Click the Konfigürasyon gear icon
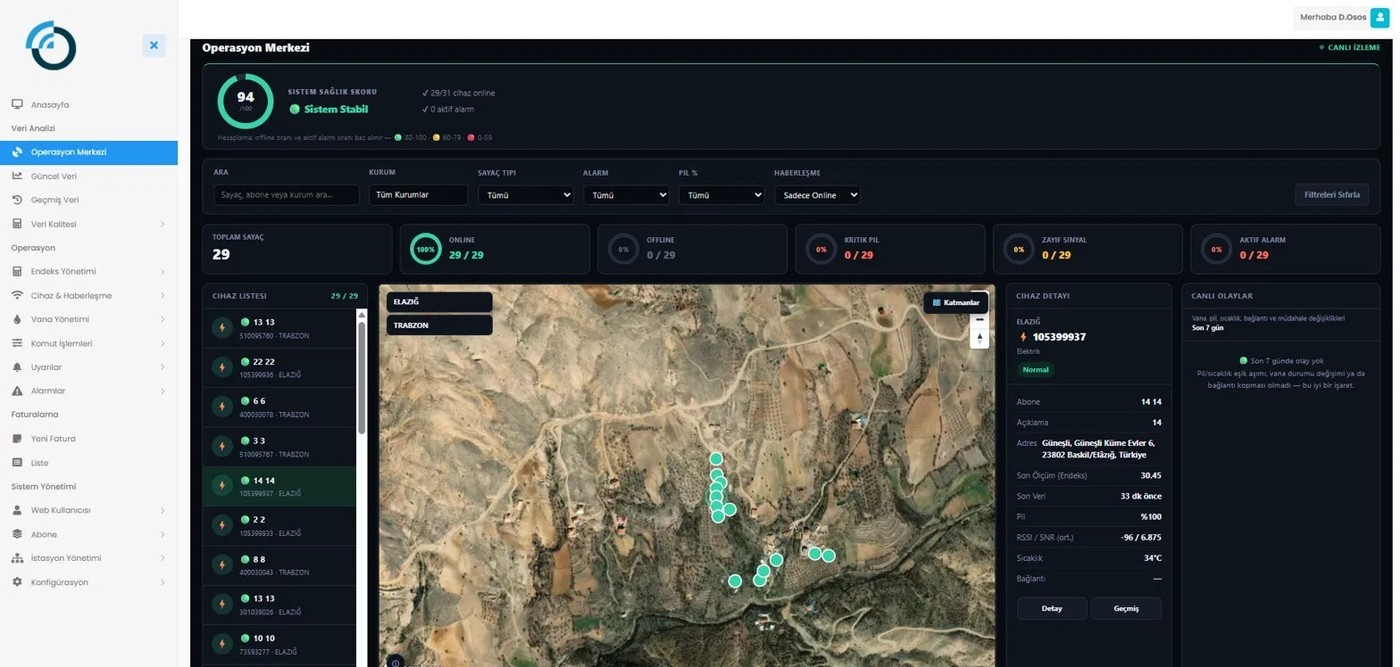1400x667 pixels. pos(17,582)
